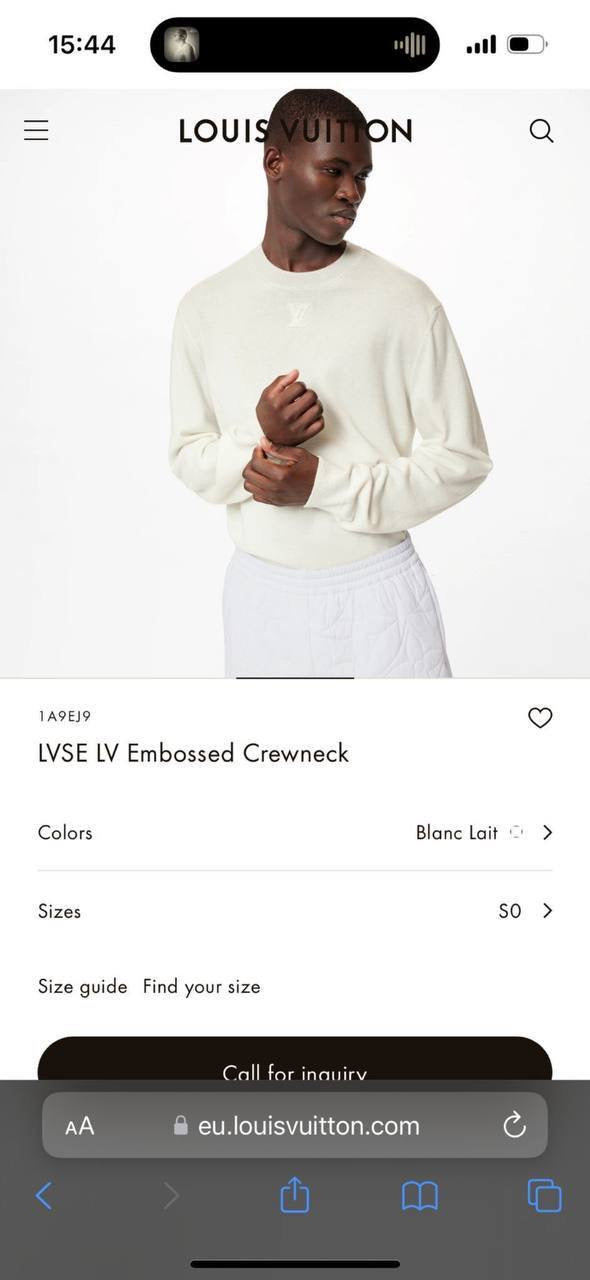This screenshot has height=1280, width=590.
Task: Open the Find your size link
Action: coord(201,986)
